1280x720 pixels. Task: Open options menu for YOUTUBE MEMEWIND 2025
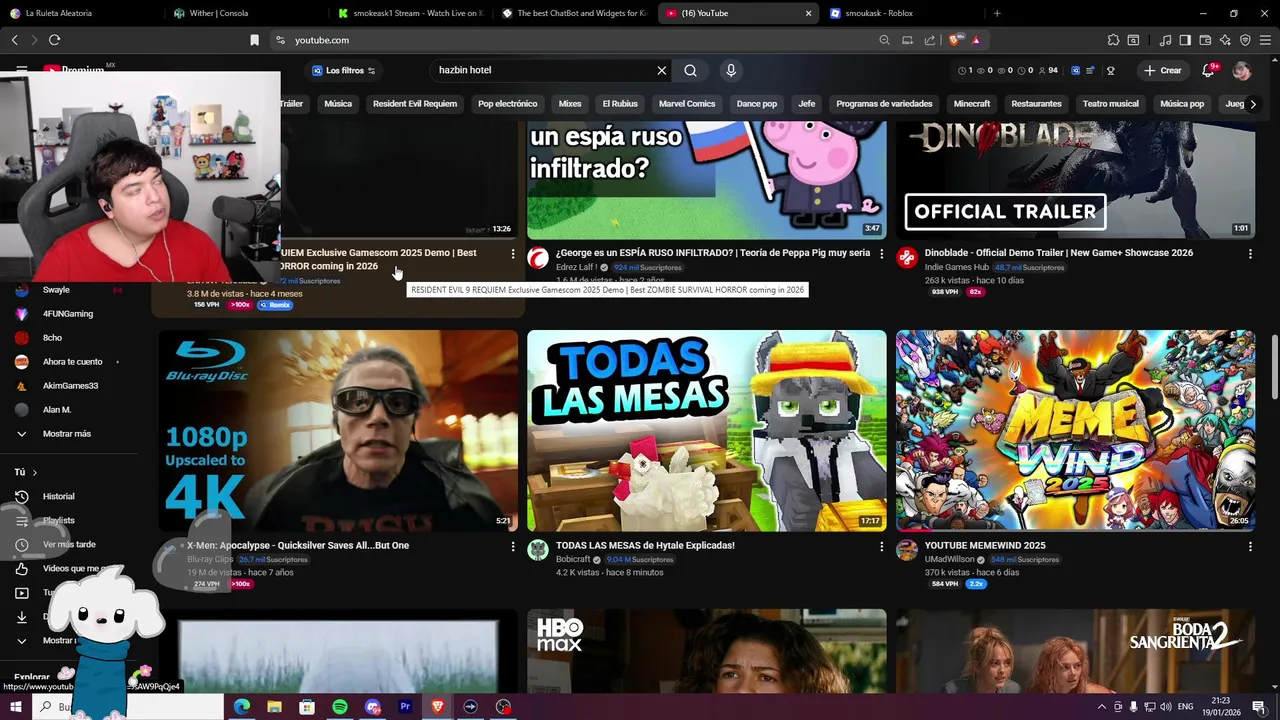[1250, 547]
